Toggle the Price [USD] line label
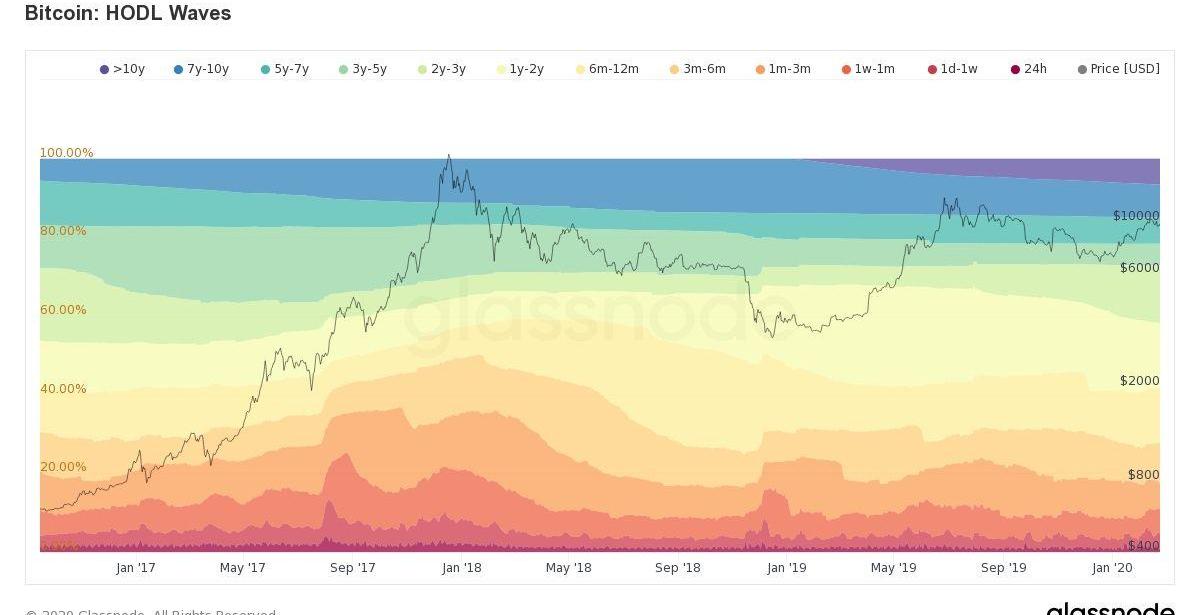Viewport: 1200px width, 615px height. [1125, 69]
